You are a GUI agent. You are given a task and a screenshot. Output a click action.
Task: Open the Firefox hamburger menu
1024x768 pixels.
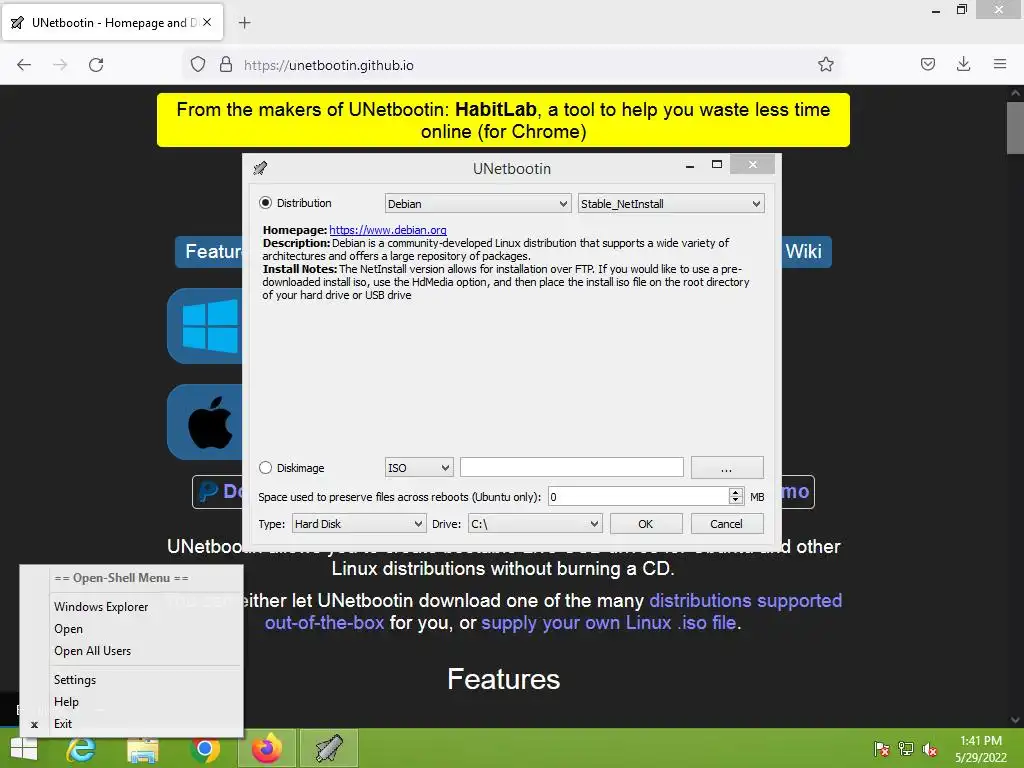click(x=1000, y=64)
